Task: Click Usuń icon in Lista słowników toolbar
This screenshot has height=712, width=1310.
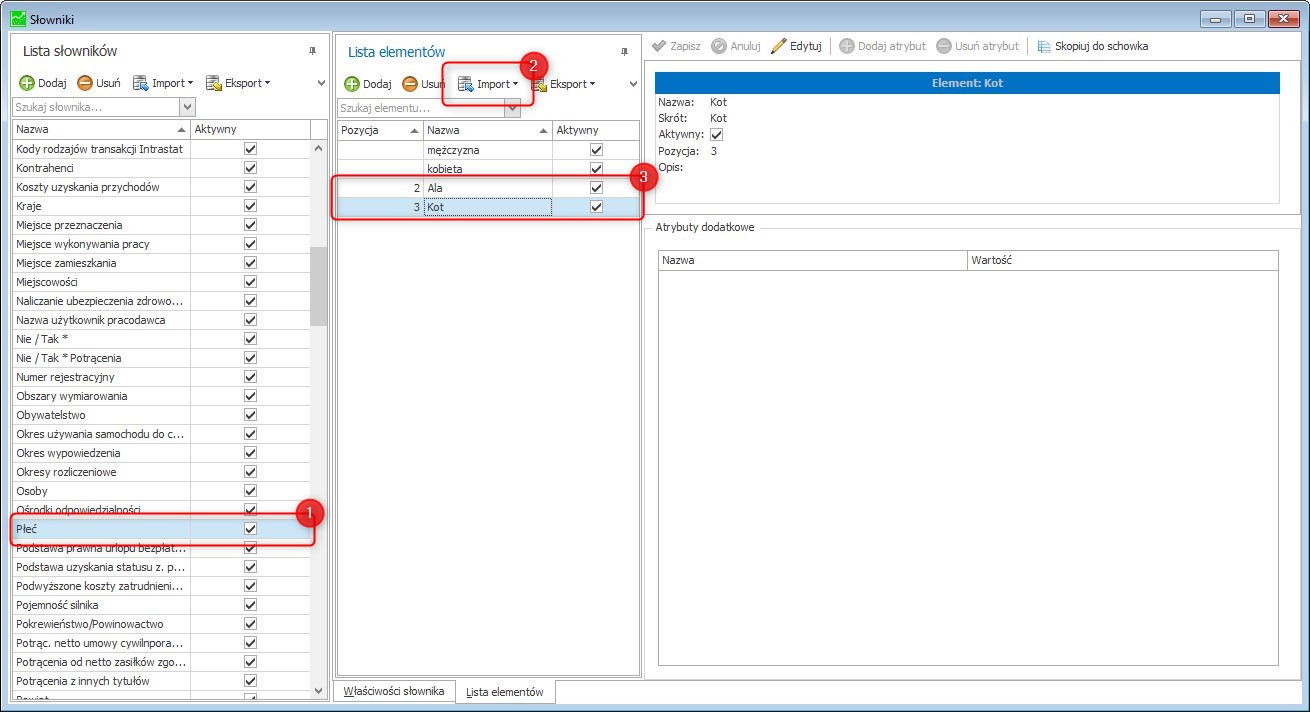Action: pyautogui.click(x=85, y=83)
